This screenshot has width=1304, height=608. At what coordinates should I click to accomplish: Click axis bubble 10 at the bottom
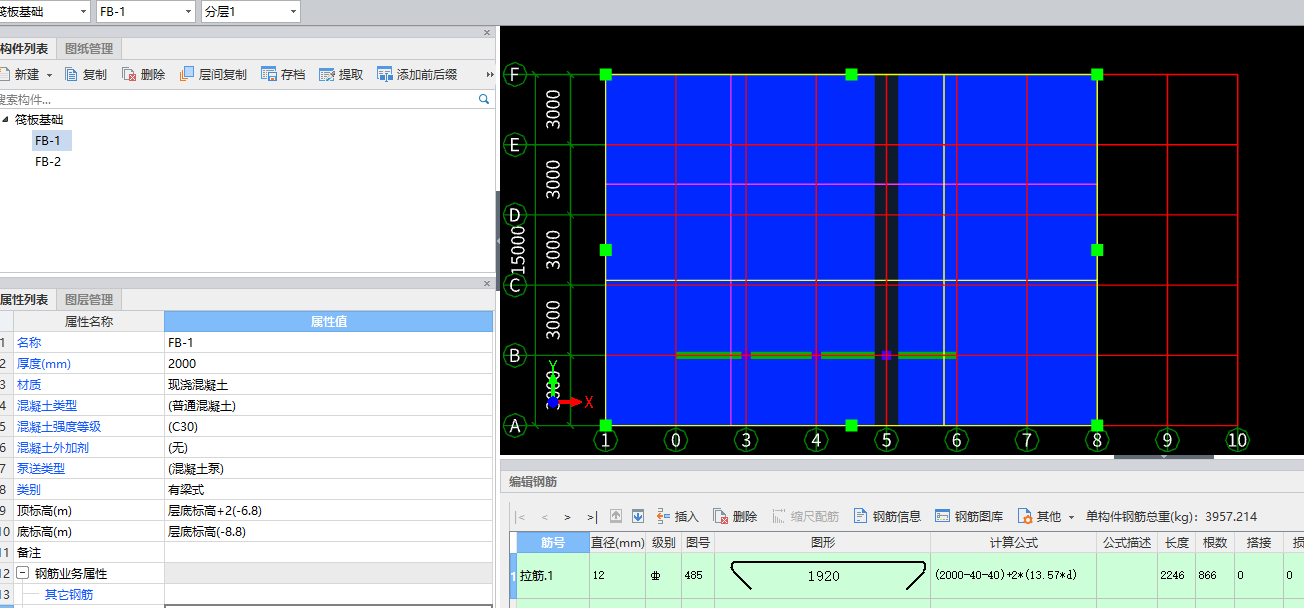pyautogui.click(x=1238, y=439)
